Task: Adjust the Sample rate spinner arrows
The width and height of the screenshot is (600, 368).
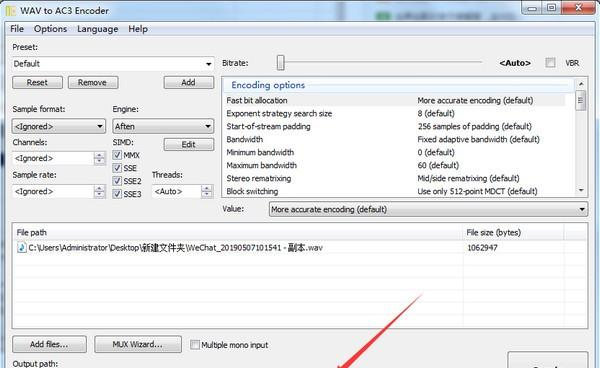Action: coord(99,192)
